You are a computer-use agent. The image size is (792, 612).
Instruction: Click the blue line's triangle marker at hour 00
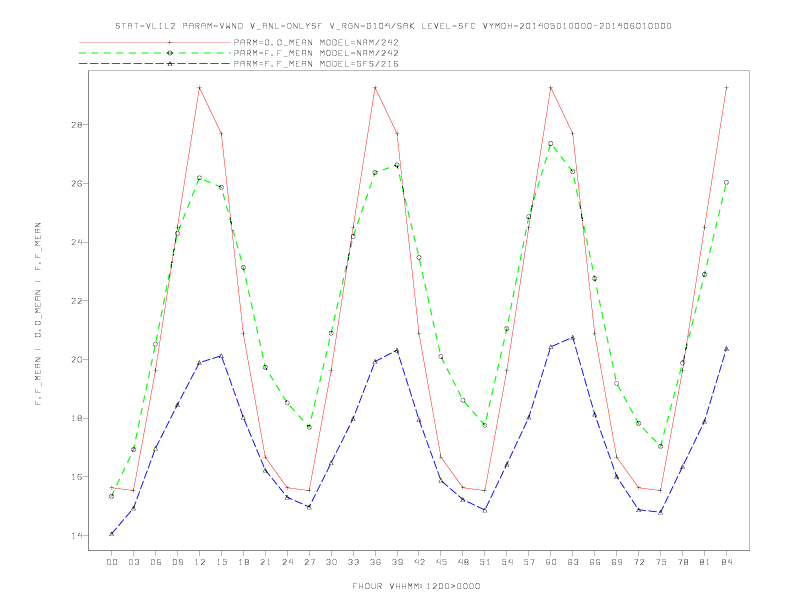point(112,534)
